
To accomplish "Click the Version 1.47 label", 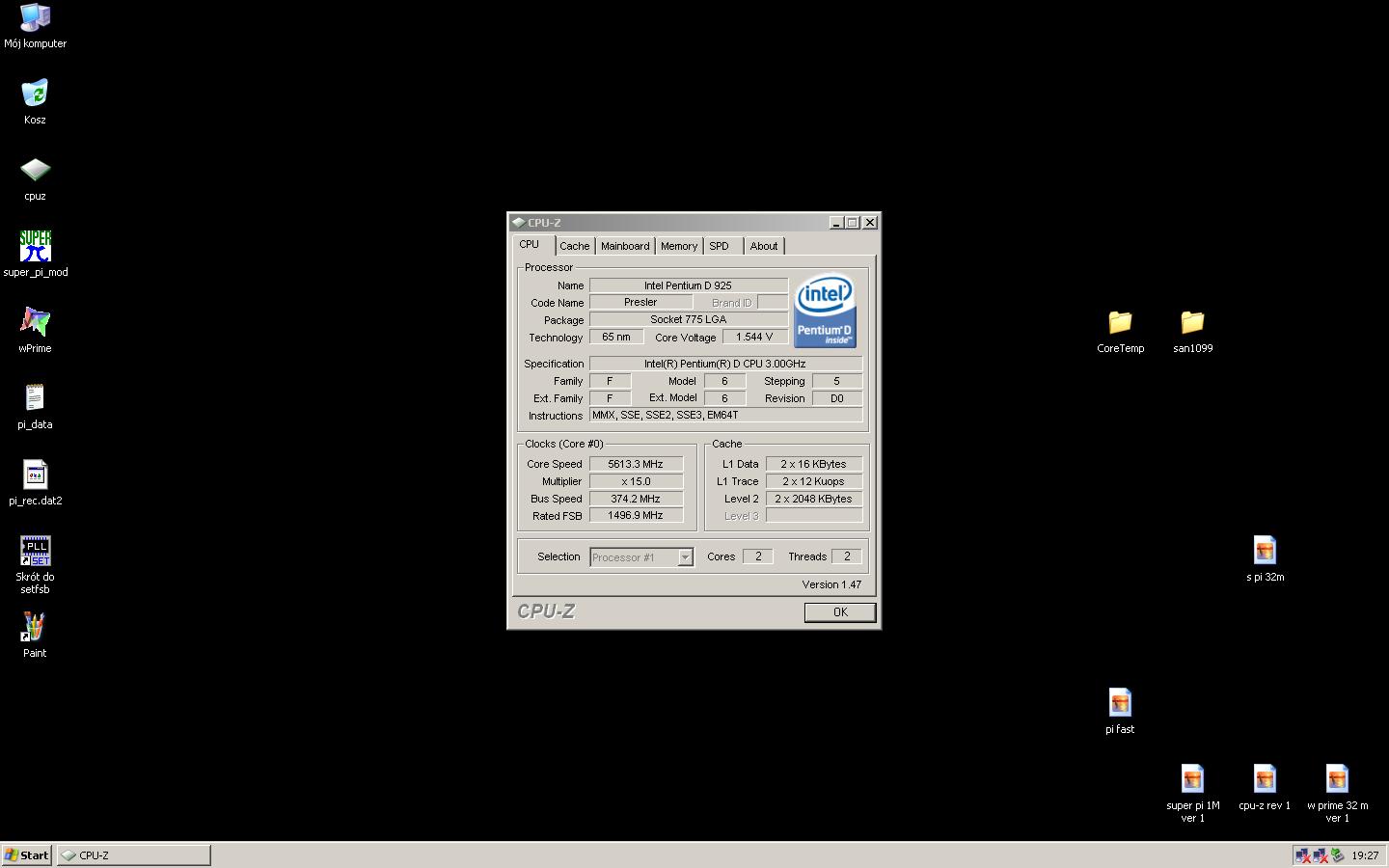I will [x=831, y=584].
